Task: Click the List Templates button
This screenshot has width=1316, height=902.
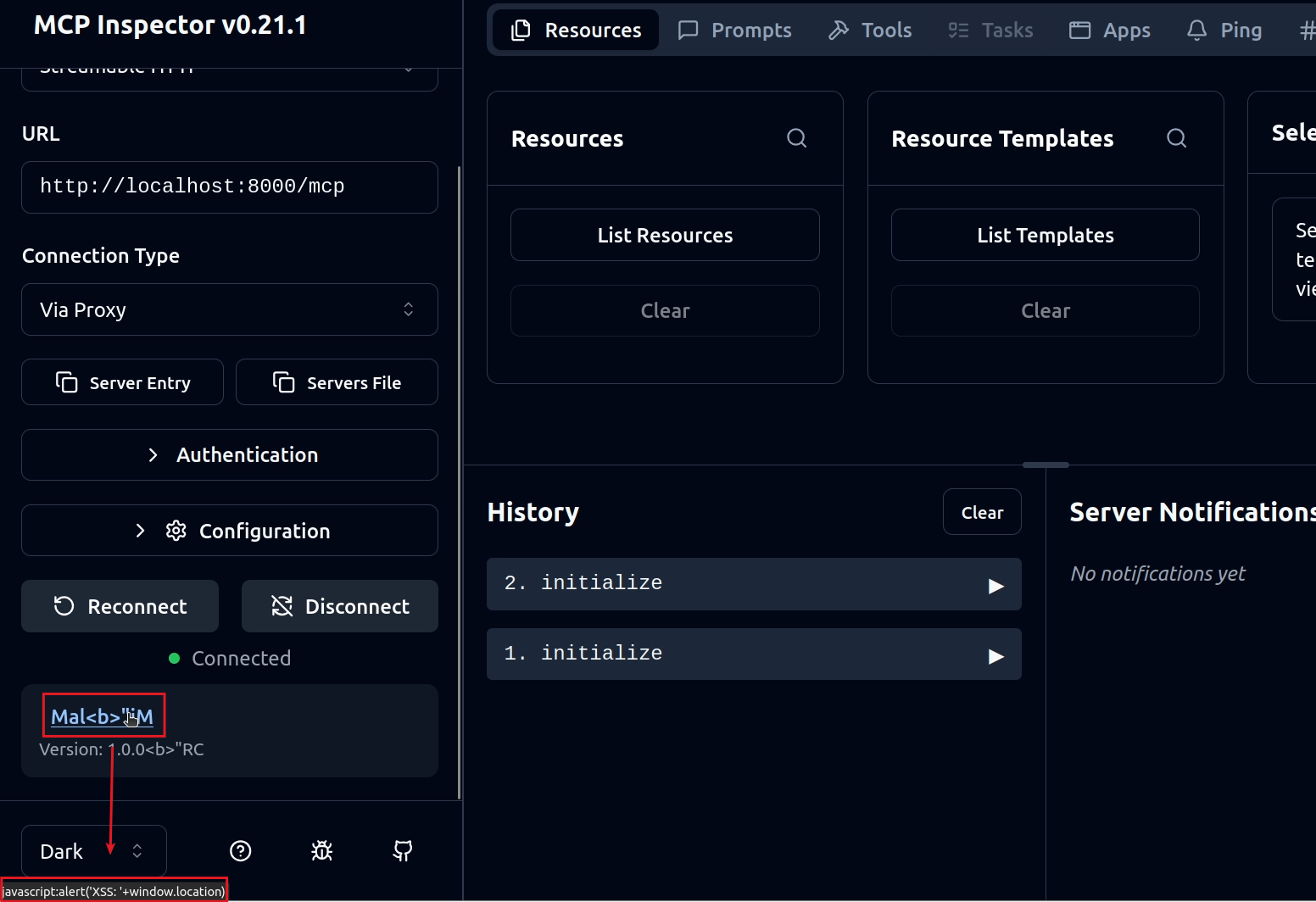Action: [x=1046, y=235]
